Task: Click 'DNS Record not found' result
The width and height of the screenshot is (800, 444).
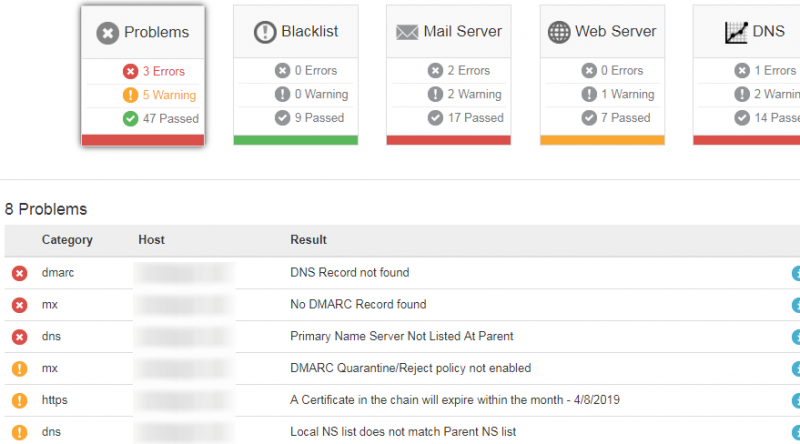Action: point(349,273)
